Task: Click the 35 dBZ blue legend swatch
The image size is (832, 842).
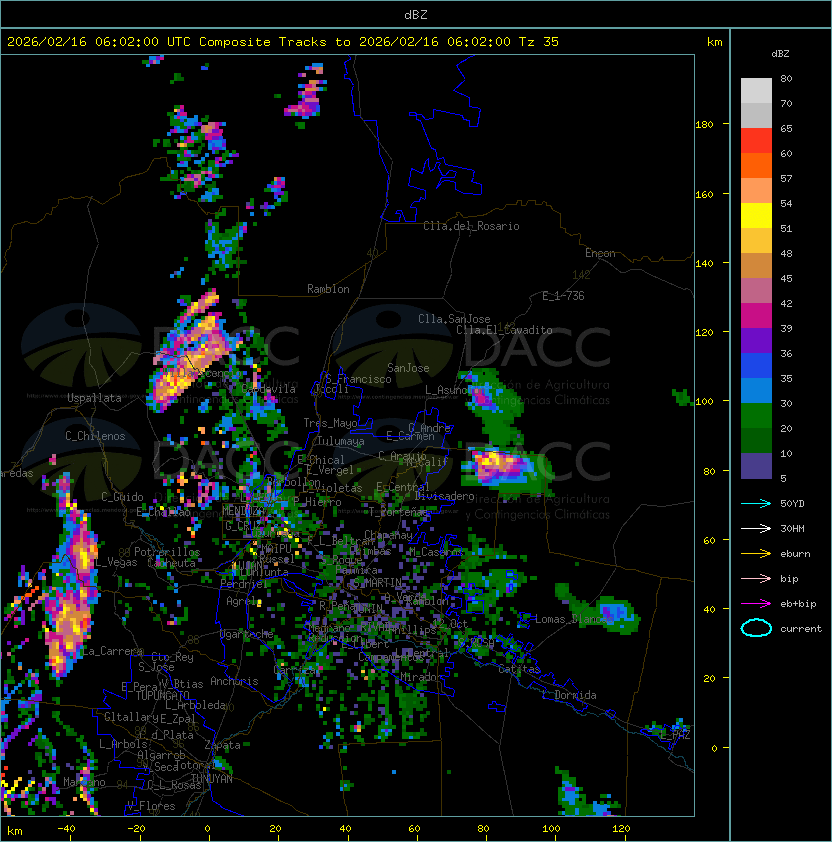Action: 756,391
